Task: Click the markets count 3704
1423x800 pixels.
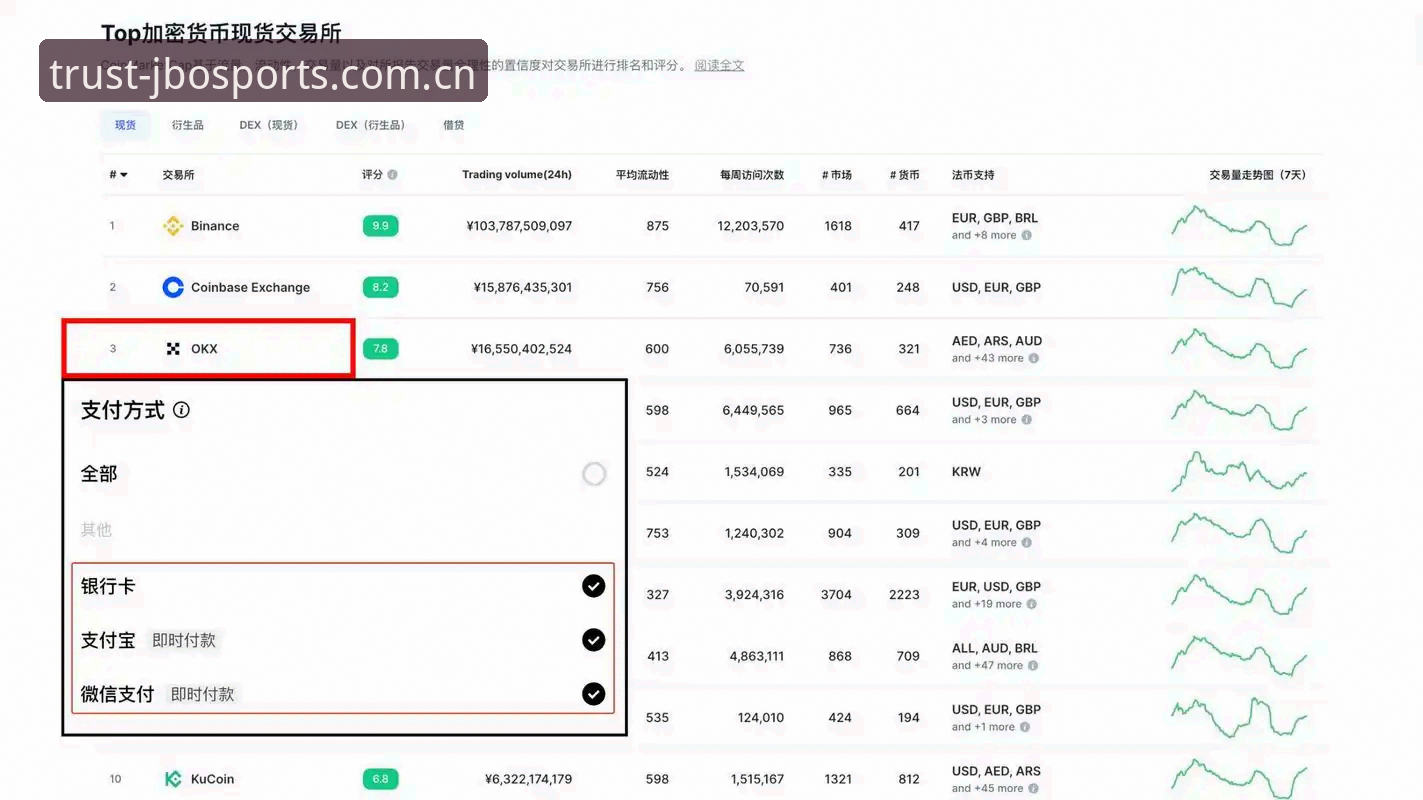Action: pos(836,594)
